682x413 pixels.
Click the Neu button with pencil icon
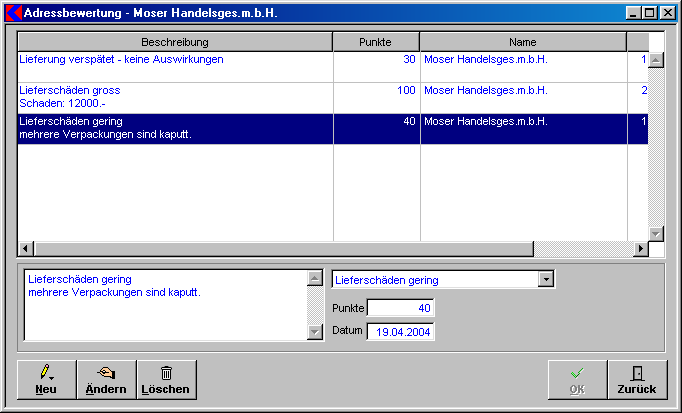point(46,379)
